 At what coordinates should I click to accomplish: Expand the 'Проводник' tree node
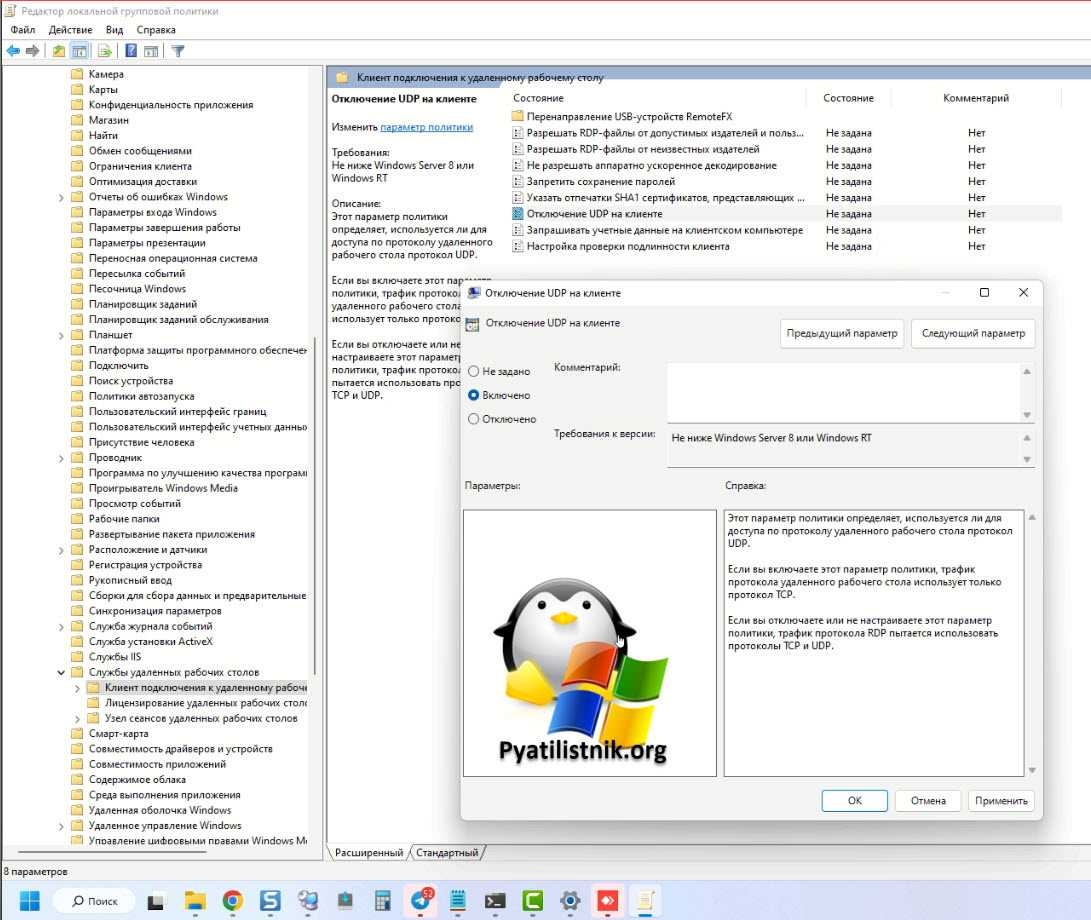click(x=62, y=457)
